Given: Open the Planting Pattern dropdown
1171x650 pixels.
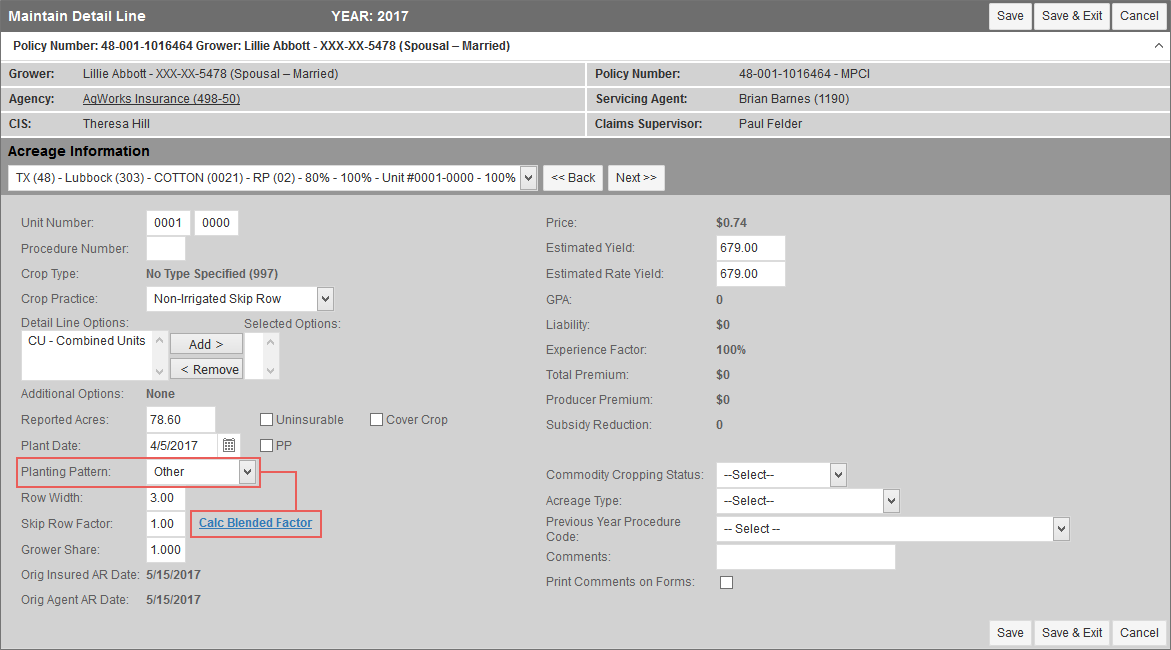Looking at the screenshot, I should click(247, 472).
